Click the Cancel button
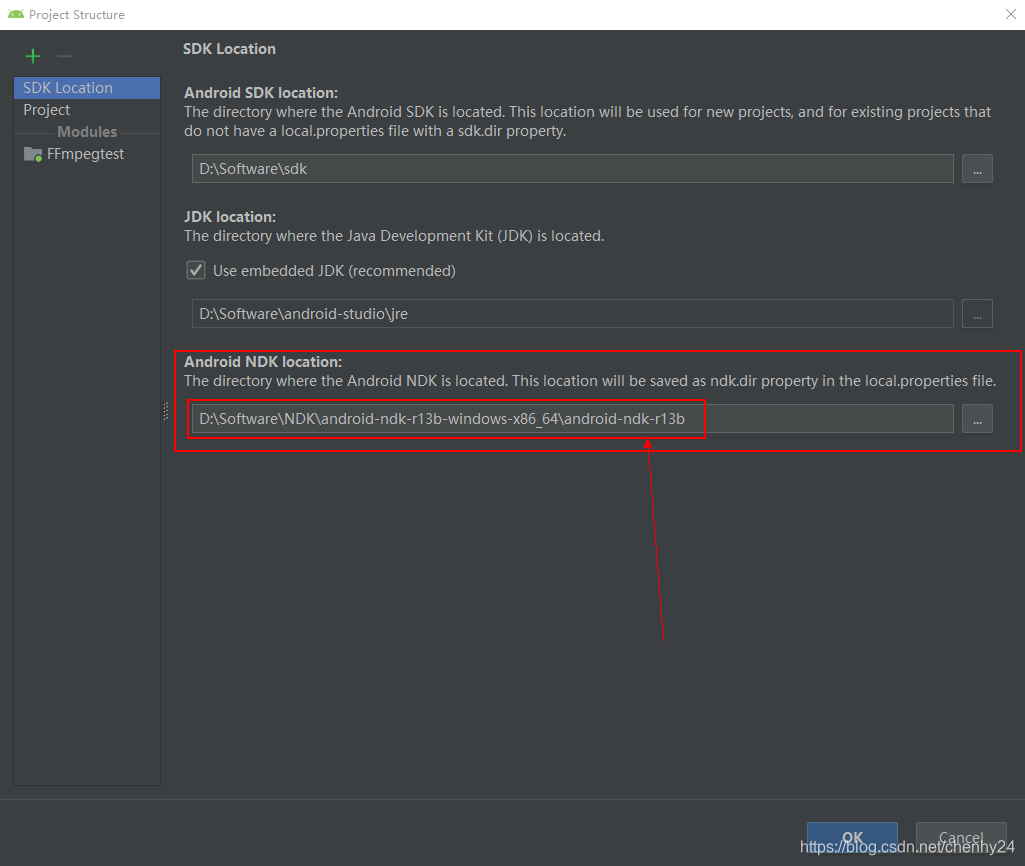1025x866 pixels. pos(961,837)
